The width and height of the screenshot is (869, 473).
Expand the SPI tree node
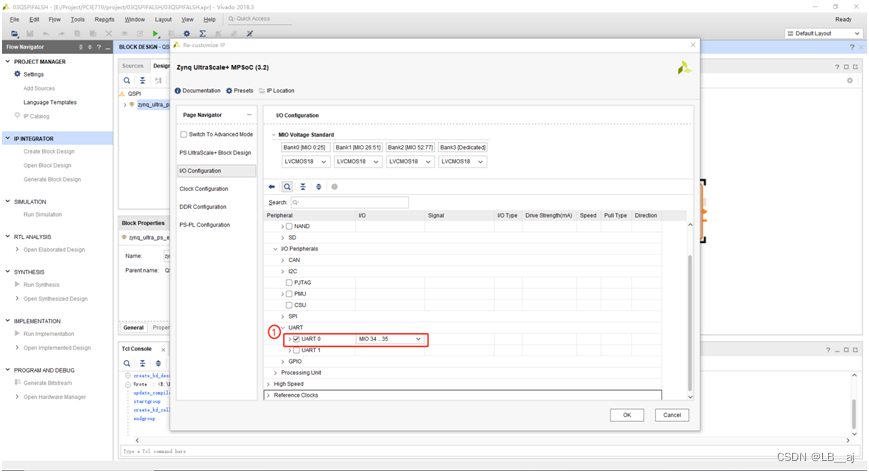282,317
